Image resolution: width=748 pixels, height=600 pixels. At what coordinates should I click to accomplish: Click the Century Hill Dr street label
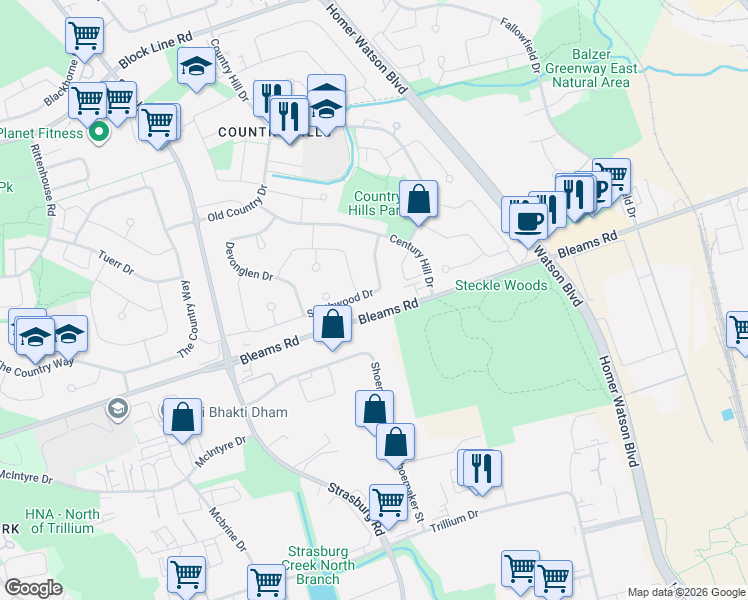pos(413,260)
